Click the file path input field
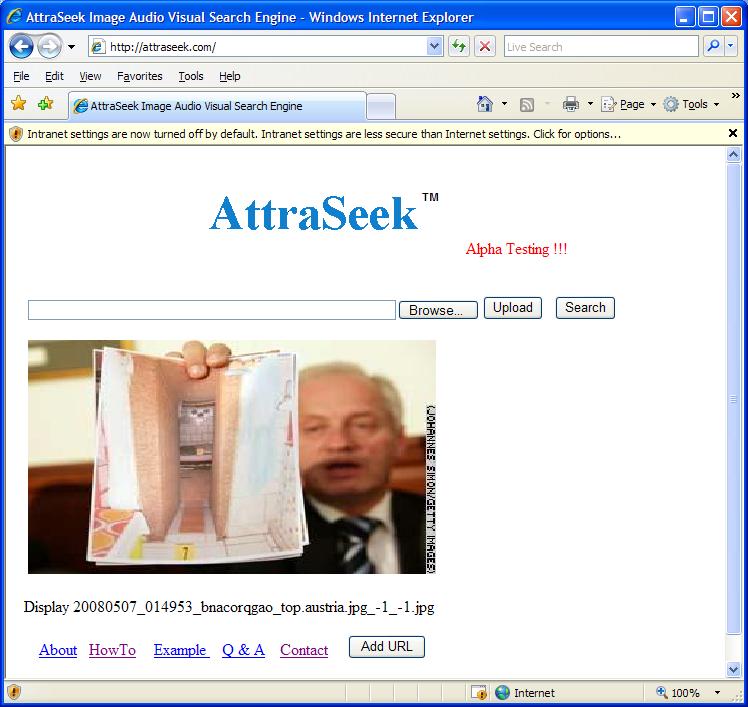The width and height of the screenshot is (748, 707). tap(212, 310)
